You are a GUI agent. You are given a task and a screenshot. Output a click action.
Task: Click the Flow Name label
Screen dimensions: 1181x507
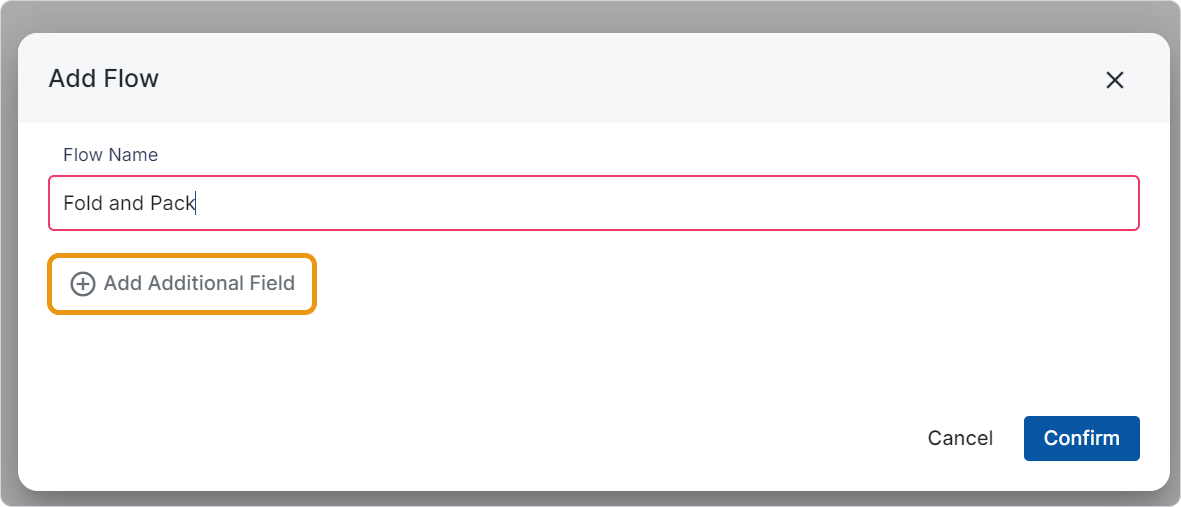[x=111, y=155]
